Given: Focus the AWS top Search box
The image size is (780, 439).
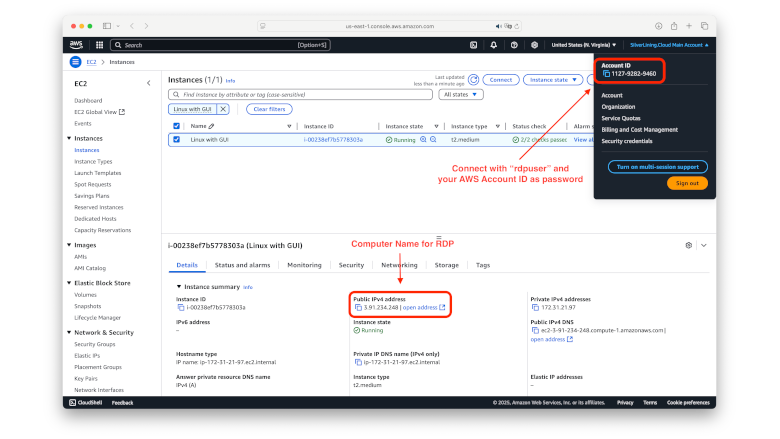Looking at the screenshot, I should (x=220, y=45).
